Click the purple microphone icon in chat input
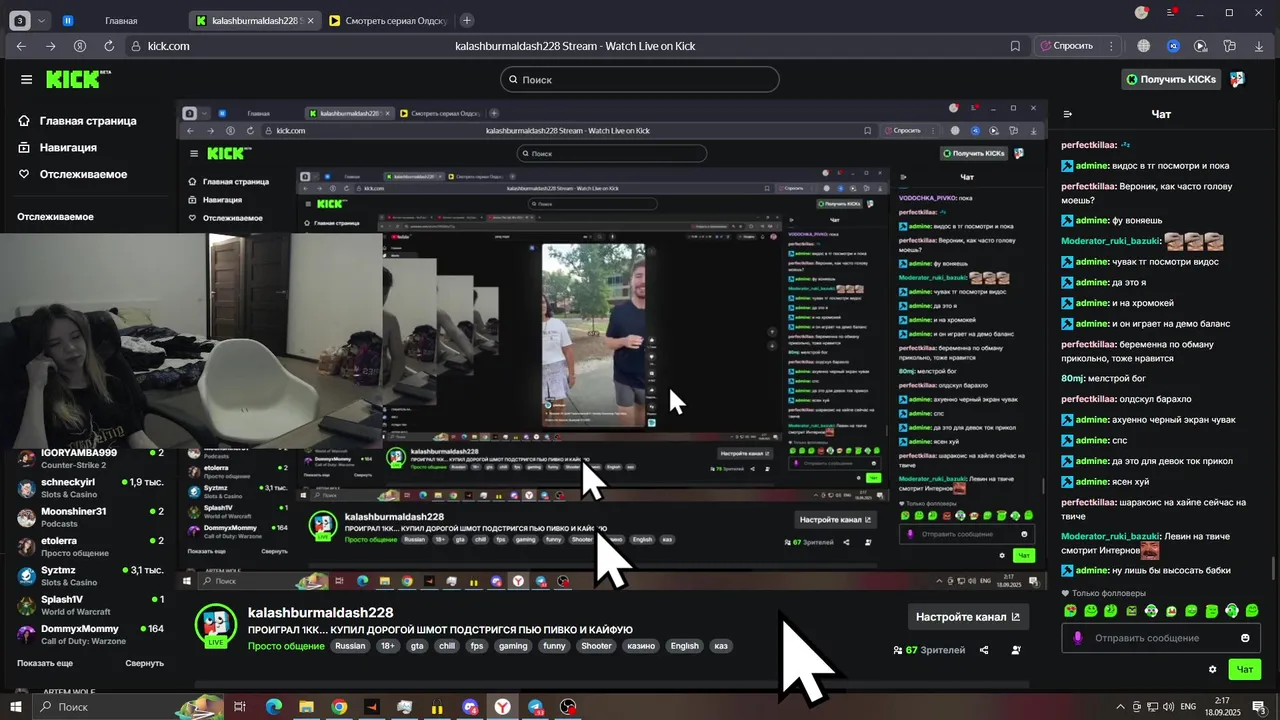Screen dimensions: 1280x720 tap(1077, 638)
